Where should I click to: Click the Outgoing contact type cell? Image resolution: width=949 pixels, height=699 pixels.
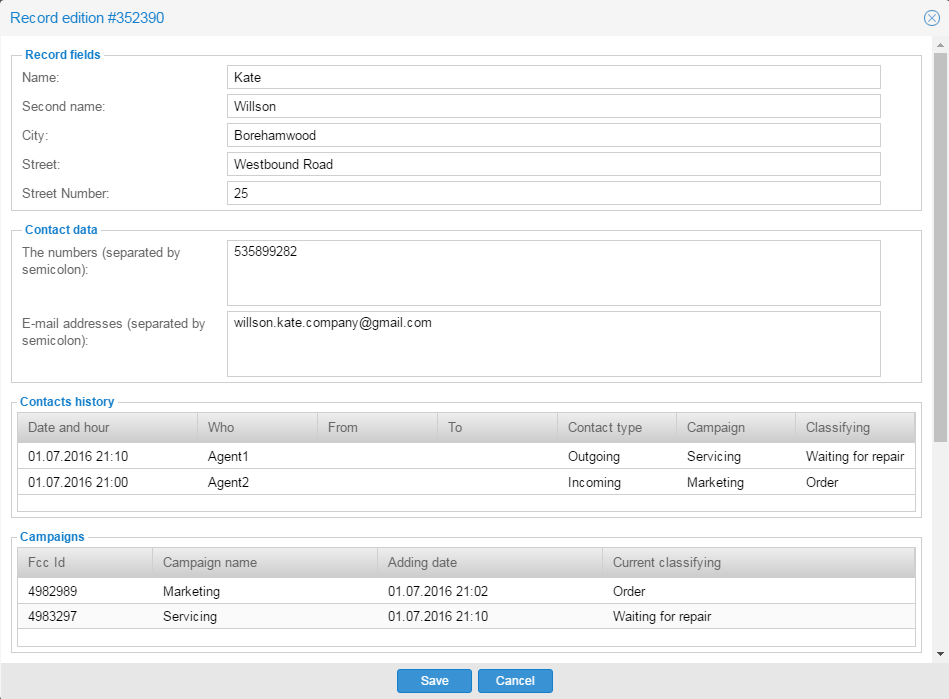coord(594,456)
